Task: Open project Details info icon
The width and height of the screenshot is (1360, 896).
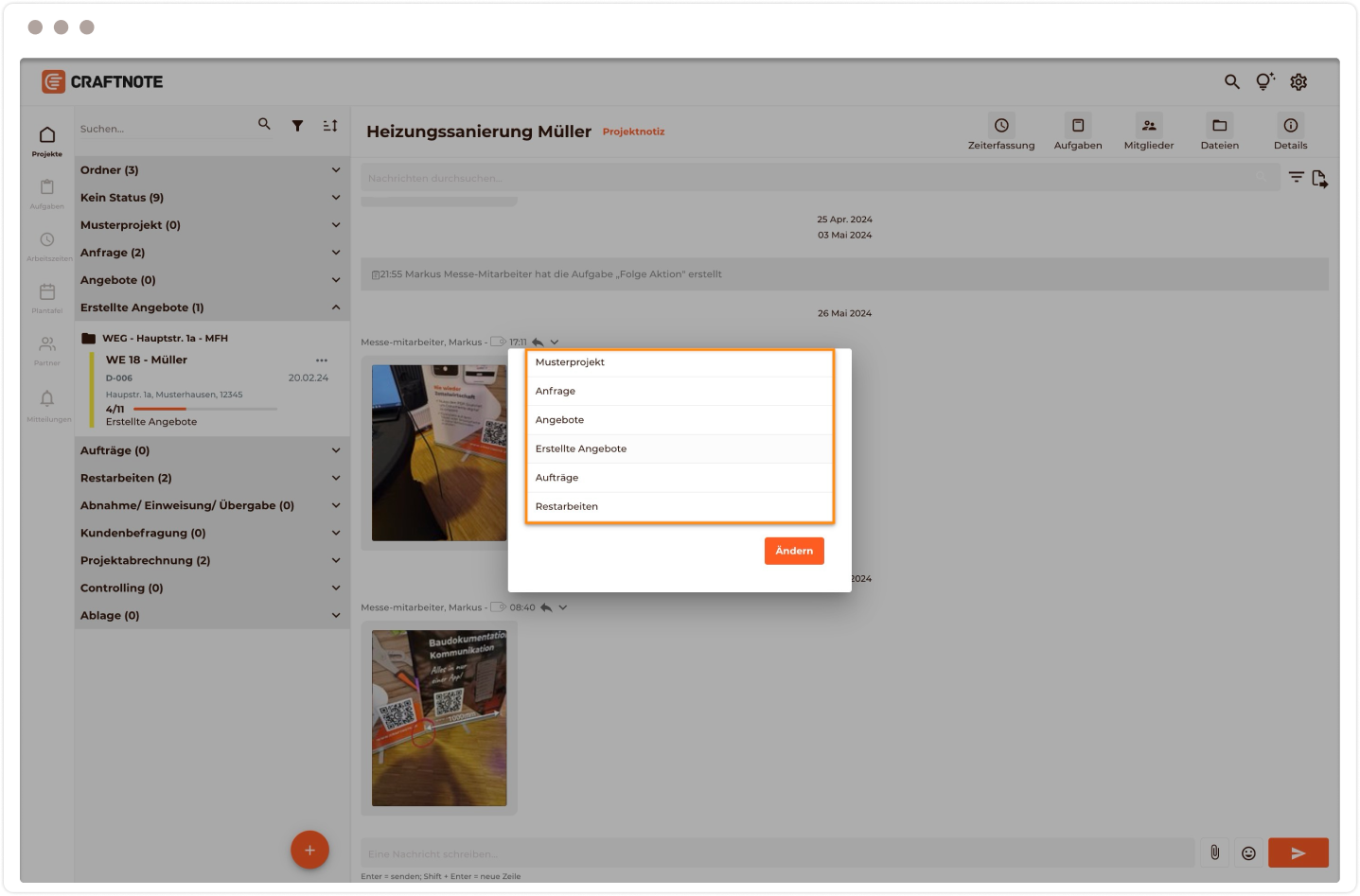Action: pos(1290,126)
